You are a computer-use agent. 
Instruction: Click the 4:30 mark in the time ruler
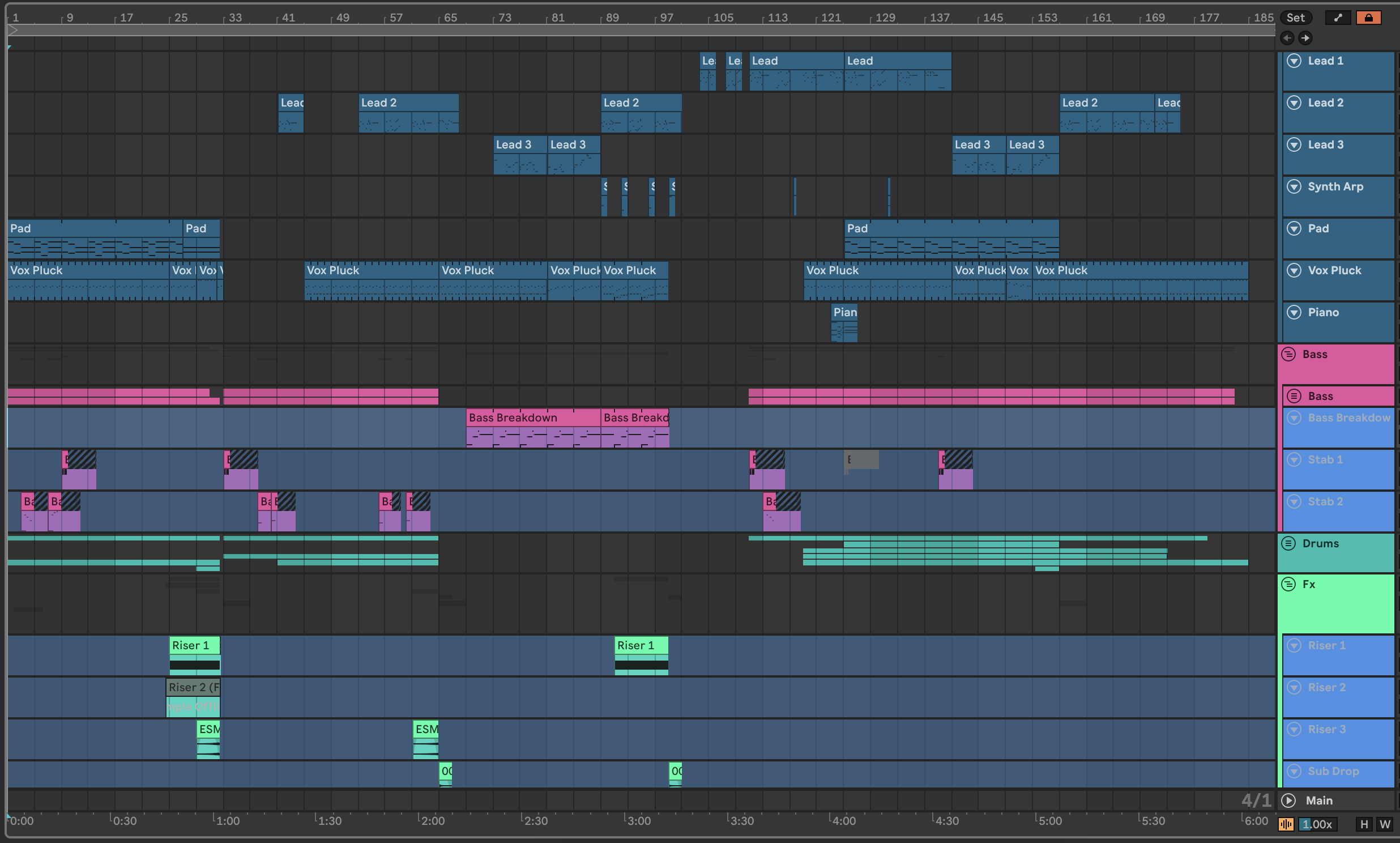[x=946, y=821]
